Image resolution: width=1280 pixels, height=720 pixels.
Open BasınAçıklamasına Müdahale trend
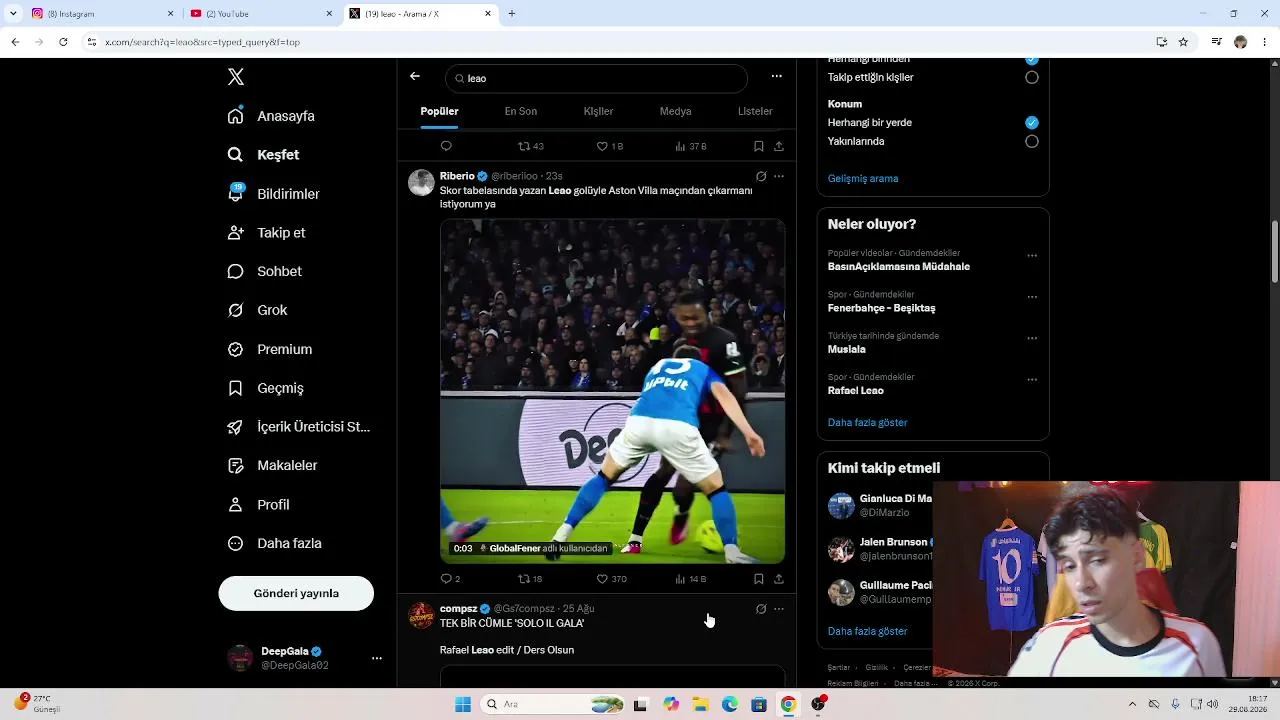899,267
